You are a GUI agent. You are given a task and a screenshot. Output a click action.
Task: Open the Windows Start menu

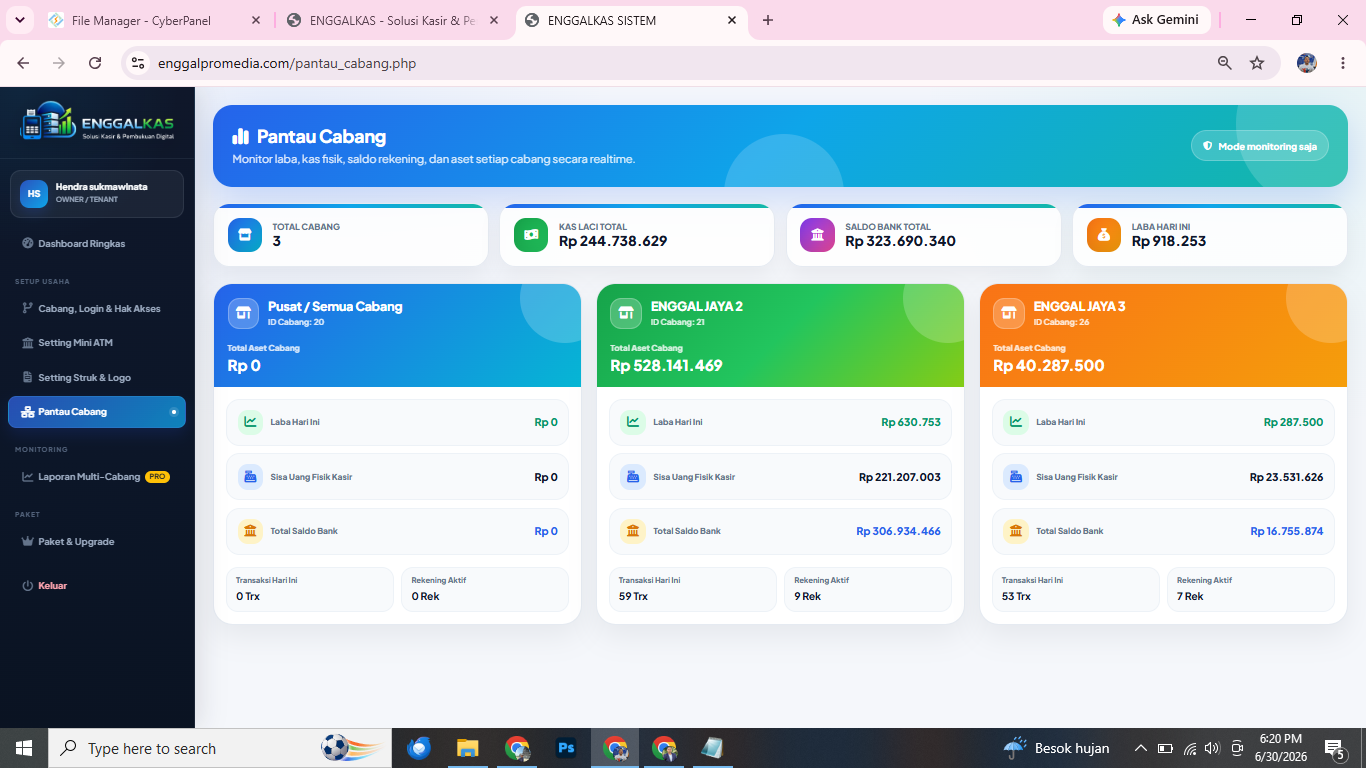(x=24, y=748)
